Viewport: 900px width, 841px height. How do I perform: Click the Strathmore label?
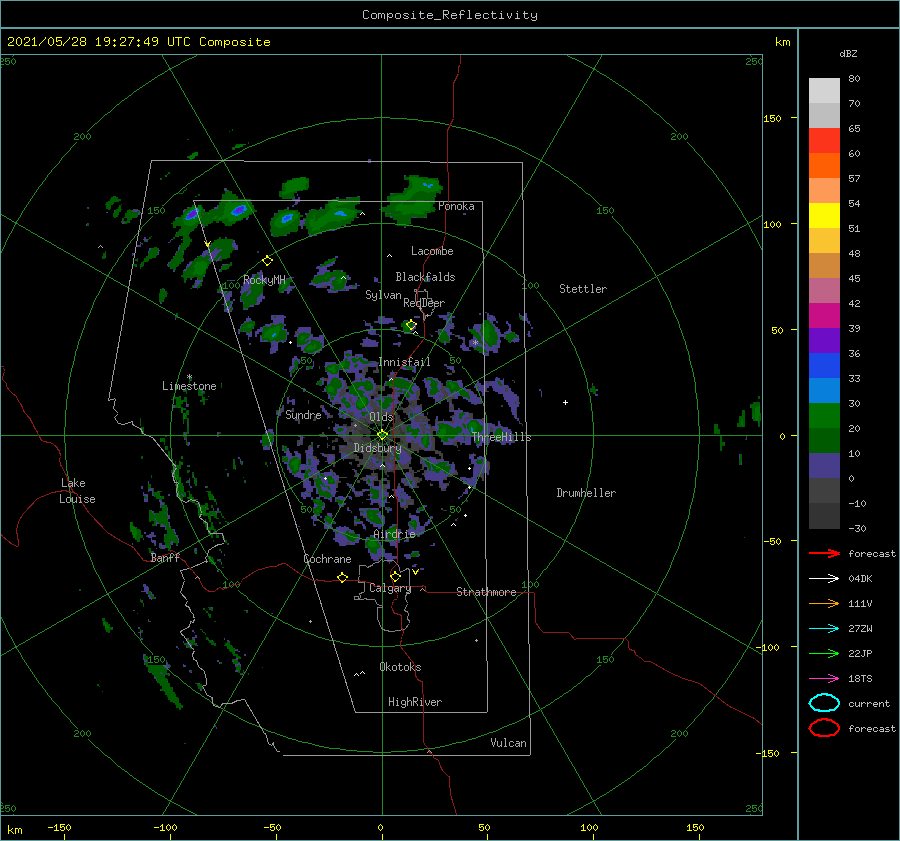point(486,592)
